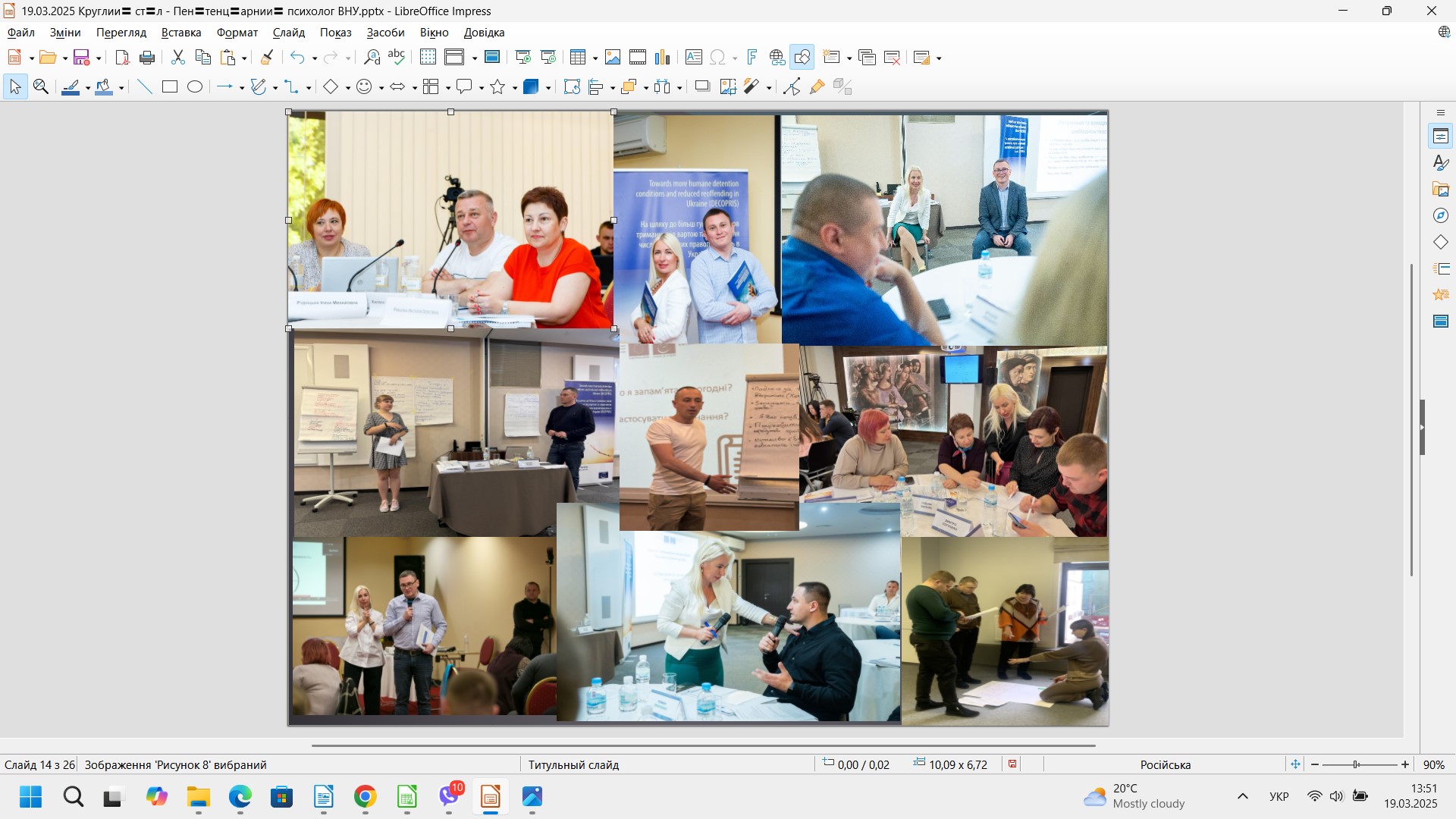The width and height of the screenshot is (1456, 819).
Task: Click the Crop Image tool icon
Action: coord(728,87)
